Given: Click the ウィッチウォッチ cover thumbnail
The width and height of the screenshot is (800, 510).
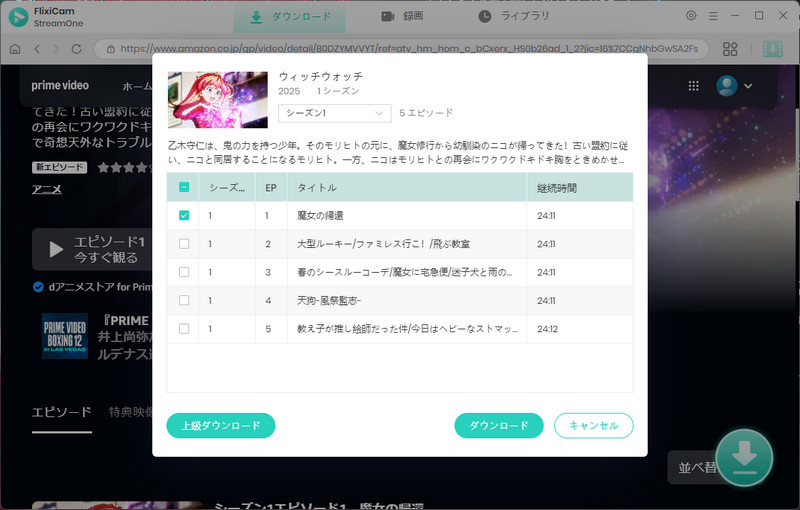Looking at the screenshot, I should point(218,100).
